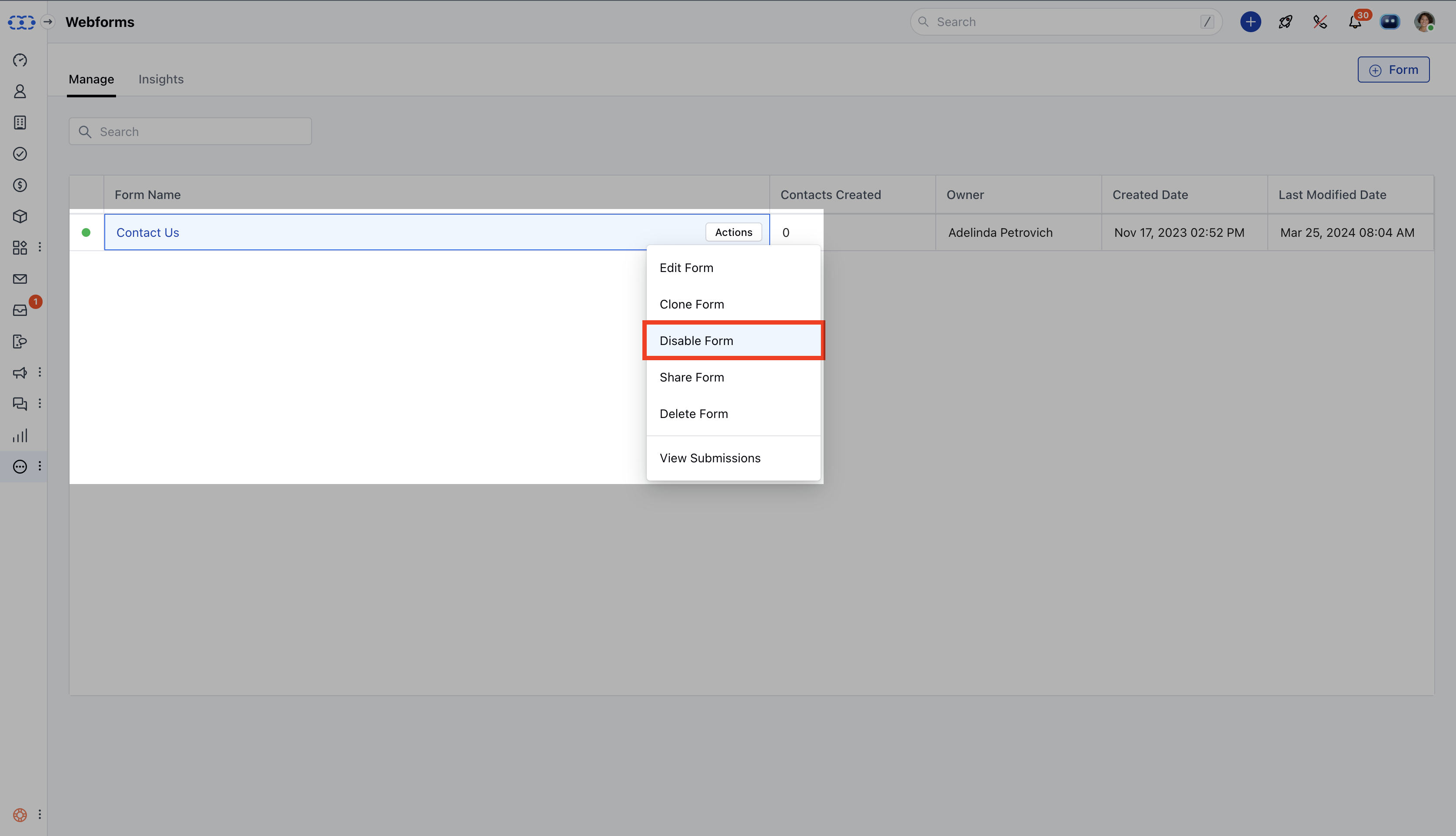This screenshot has height=836, width=1456.
Task: Switch to the Insights tab
Action: (x=161, y=79)
